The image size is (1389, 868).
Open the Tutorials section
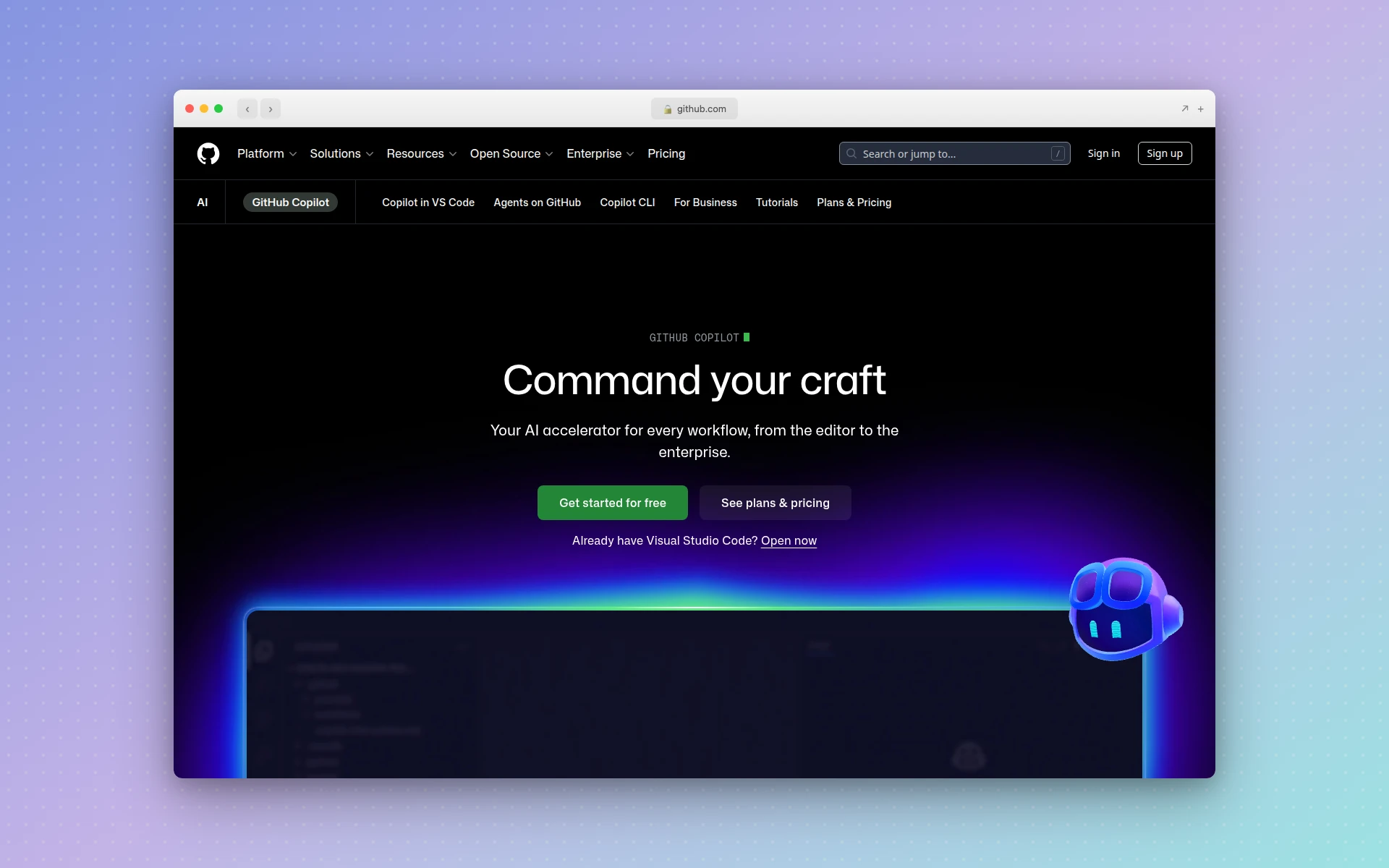[776, 203]
